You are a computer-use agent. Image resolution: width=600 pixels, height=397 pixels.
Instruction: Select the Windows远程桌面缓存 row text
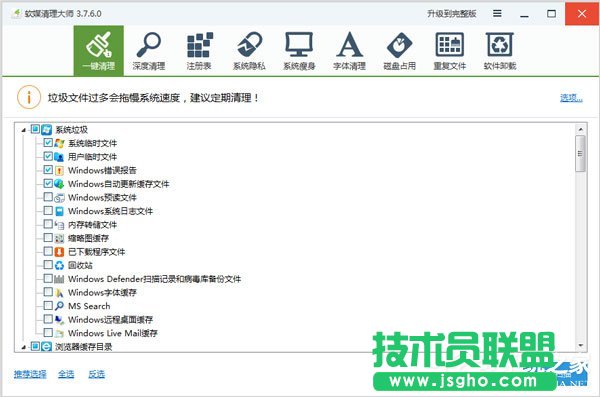point(111,320)
